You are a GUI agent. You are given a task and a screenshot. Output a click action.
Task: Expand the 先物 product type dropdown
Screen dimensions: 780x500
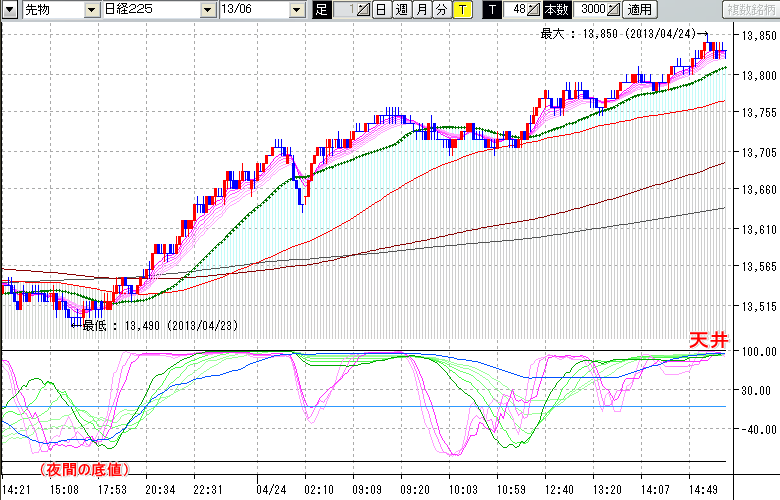90,9
